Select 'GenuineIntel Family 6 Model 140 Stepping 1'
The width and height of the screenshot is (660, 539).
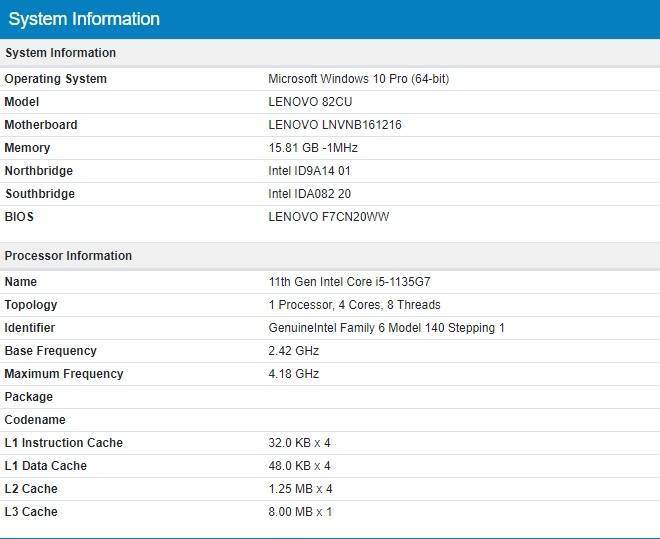(386, 328)
